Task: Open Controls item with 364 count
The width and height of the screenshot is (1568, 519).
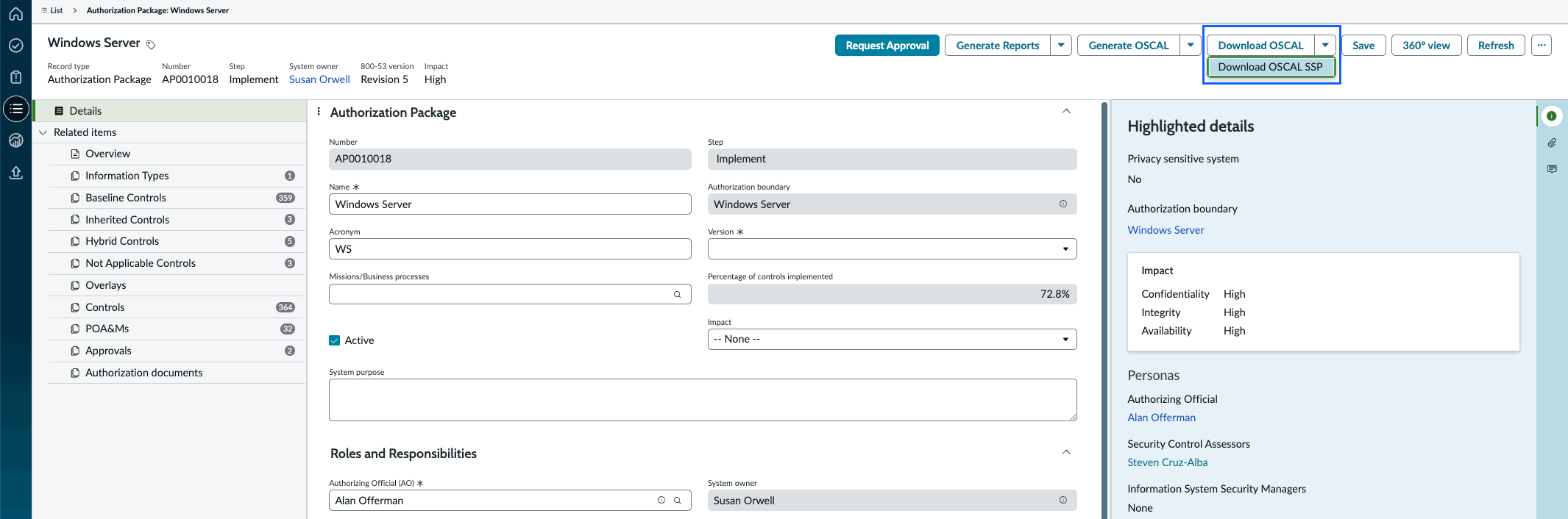Action: click(x=177, y=307)
